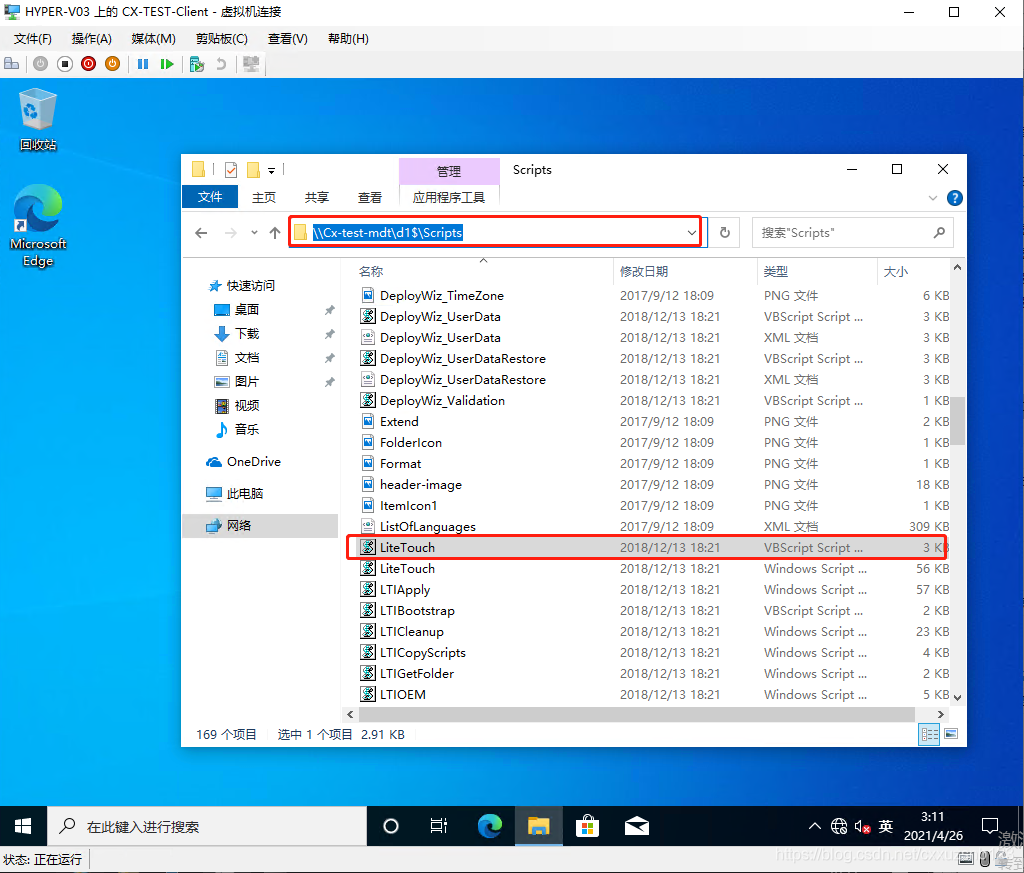Select 图片 in navigation pane
The height and width of the screenshot is (873, 1024).
(247, 381)
